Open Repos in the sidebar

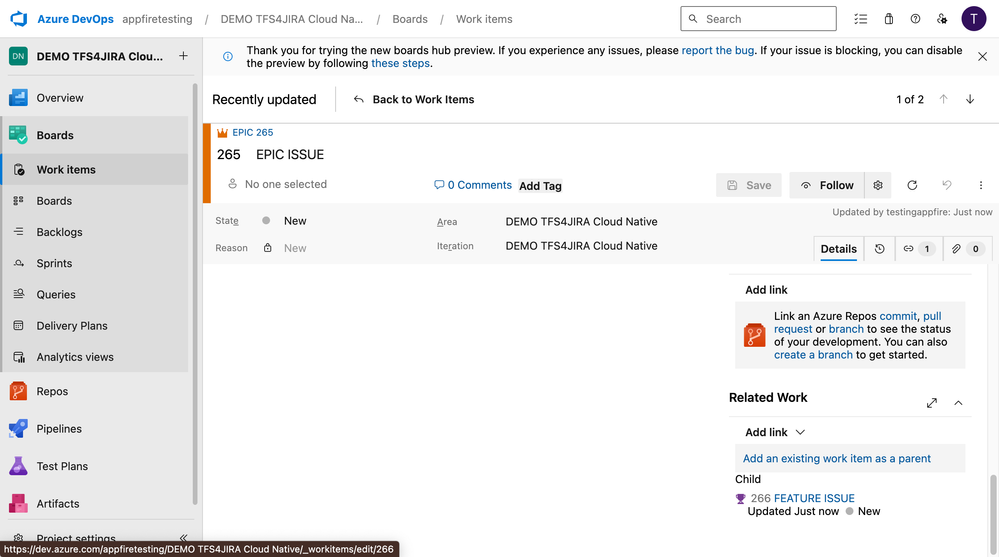[96, 391]
